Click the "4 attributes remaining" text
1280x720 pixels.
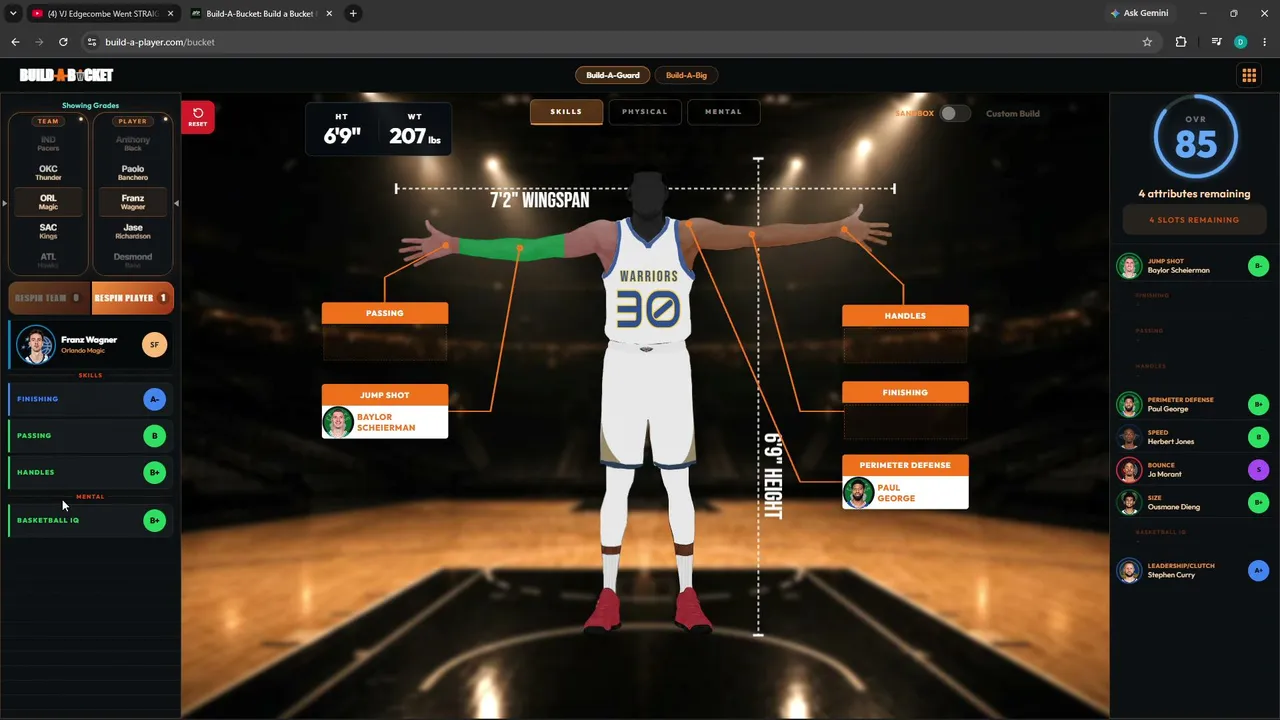pos(1194,194)
